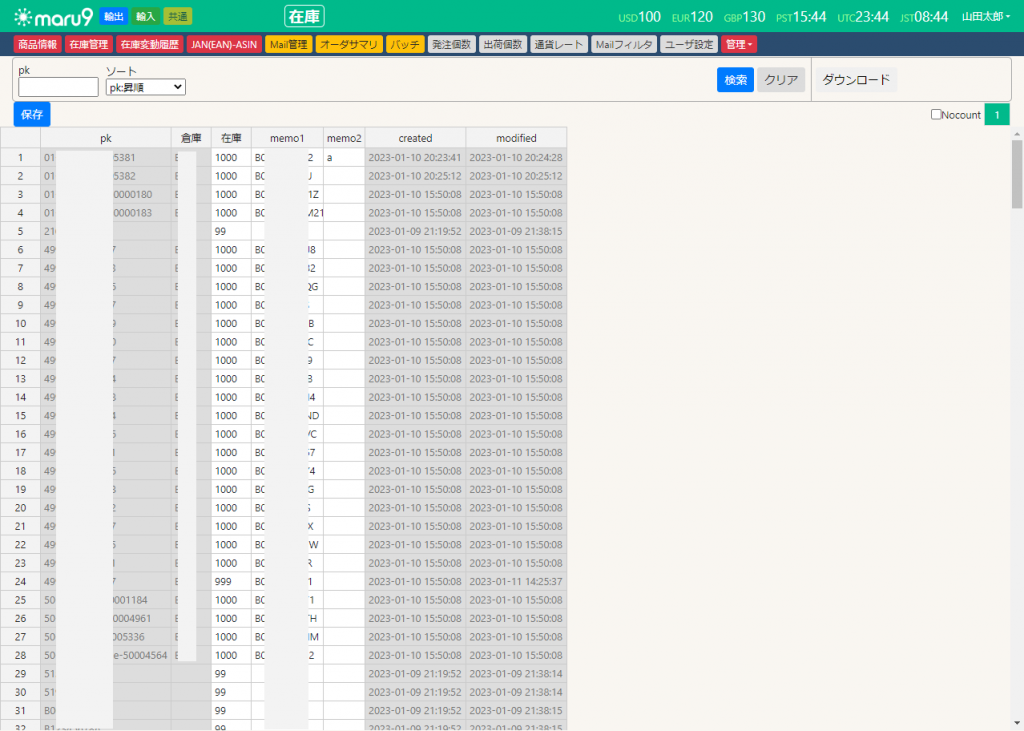Image resolution: width=1024 pixels, height=731 pixels.
Task: Open the 山田太郎 user menu
Action: click(985, 17)
